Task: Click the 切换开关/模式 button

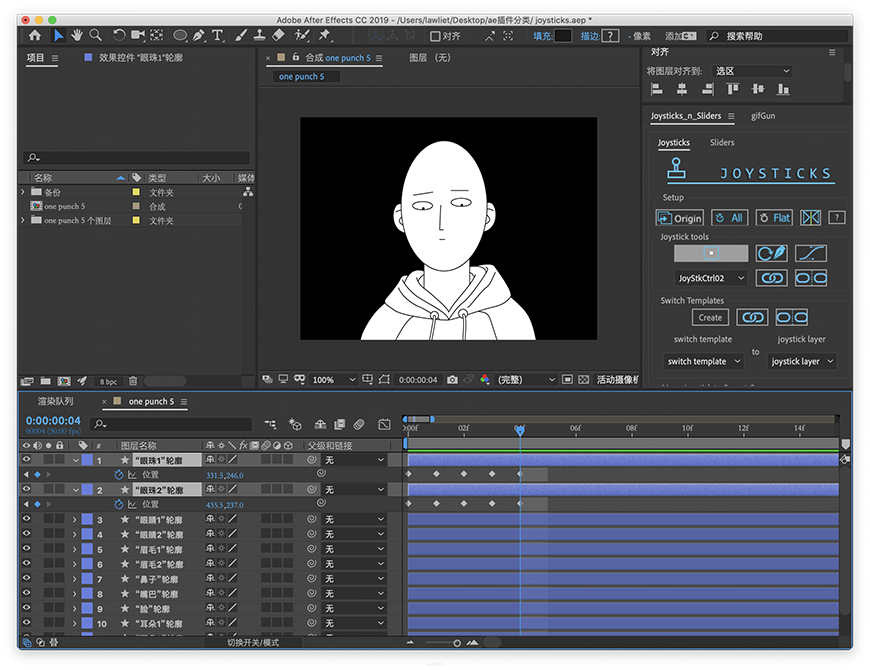Action: [255, 642]
